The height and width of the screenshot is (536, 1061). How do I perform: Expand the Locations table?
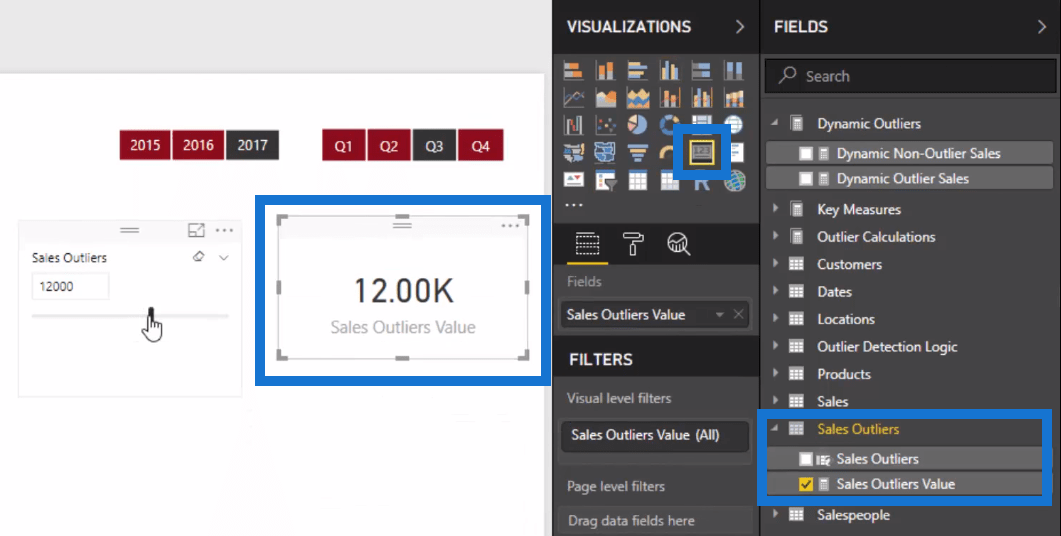click(775, 319)
